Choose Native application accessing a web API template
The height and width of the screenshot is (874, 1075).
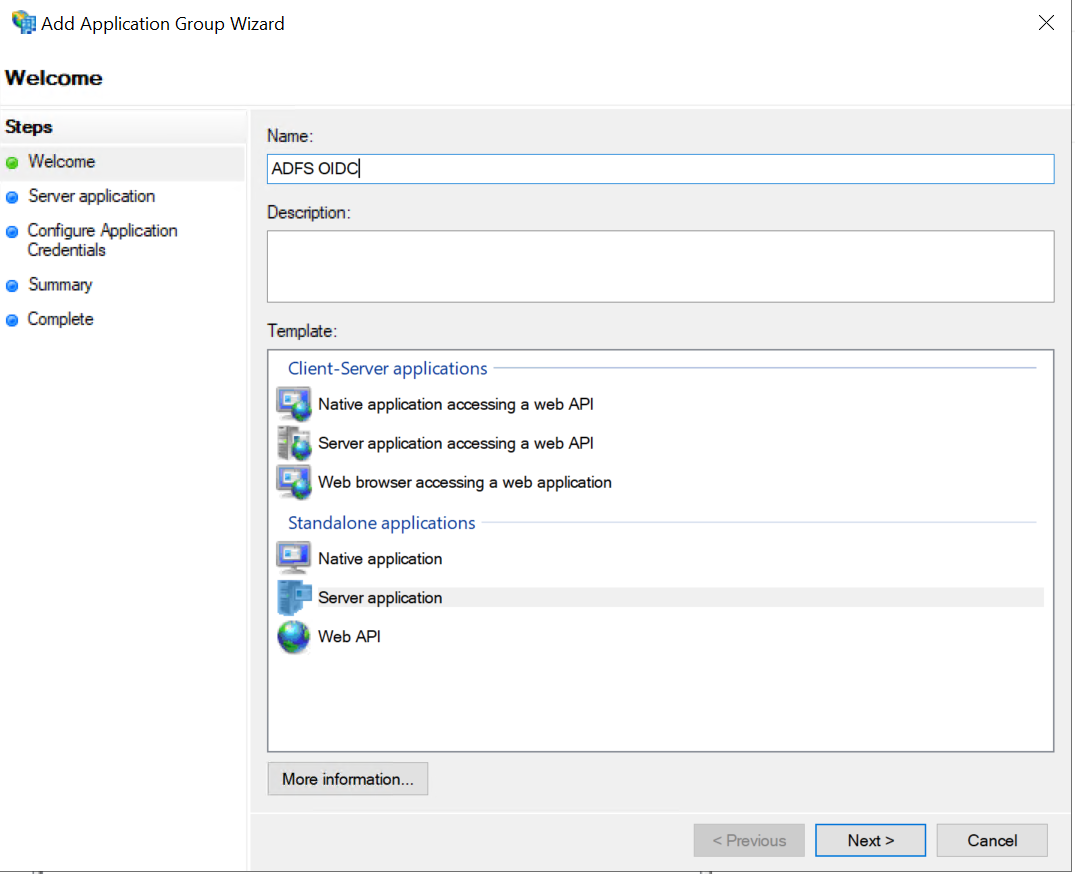pos(455,404)
